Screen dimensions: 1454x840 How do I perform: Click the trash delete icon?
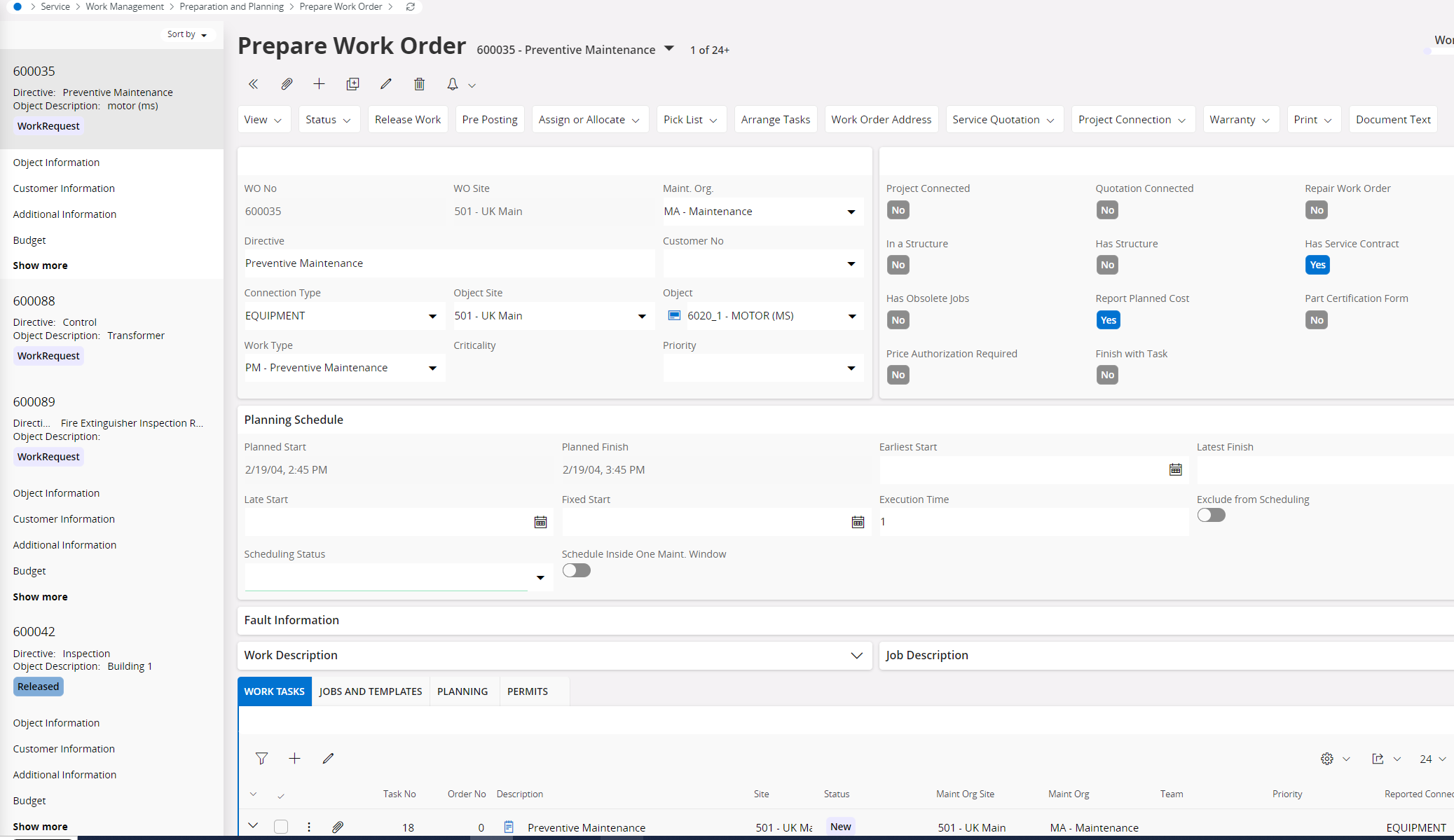[x=419, y=84]
